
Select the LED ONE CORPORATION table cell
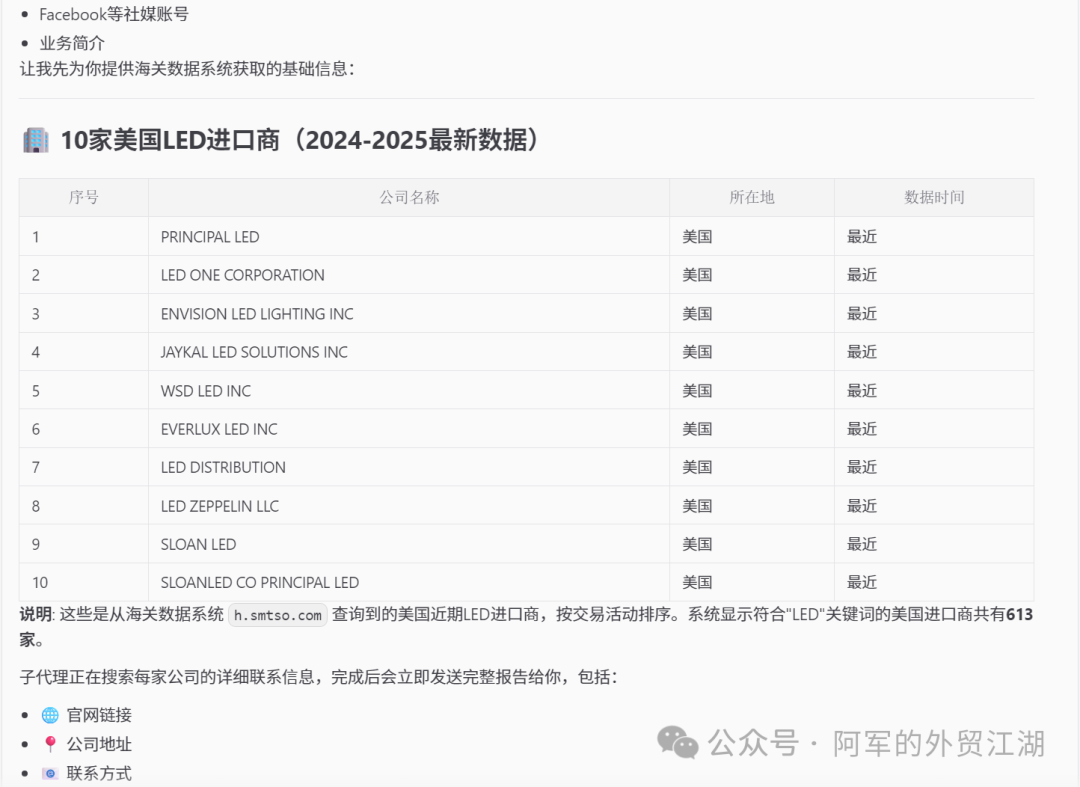[242, 275]
